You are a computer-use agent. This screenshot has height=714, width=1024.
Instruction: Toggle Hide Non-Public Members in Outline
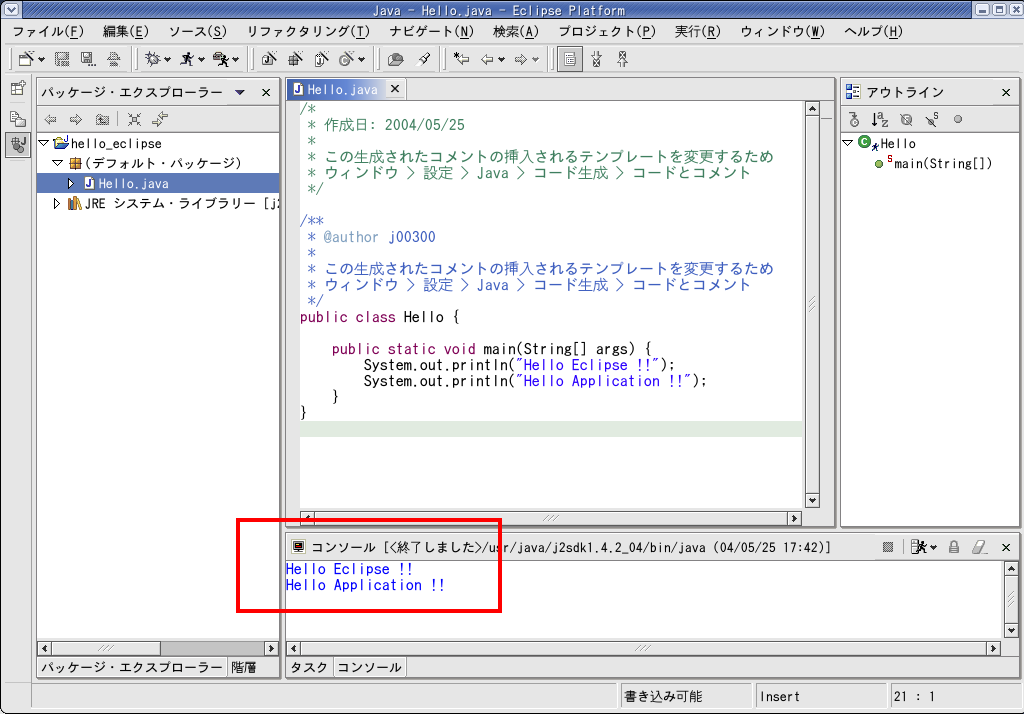coord(958,120)
